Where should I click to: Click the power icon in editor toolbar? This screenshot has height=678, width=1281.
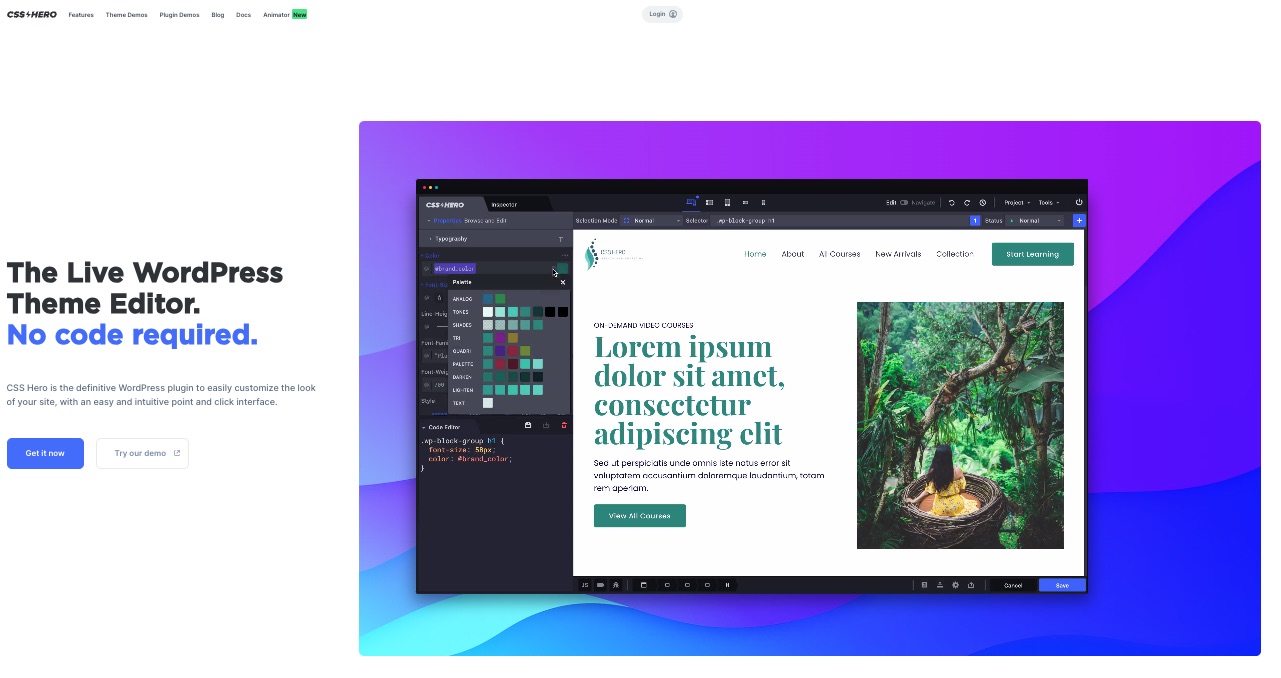tap(1079, 203)
